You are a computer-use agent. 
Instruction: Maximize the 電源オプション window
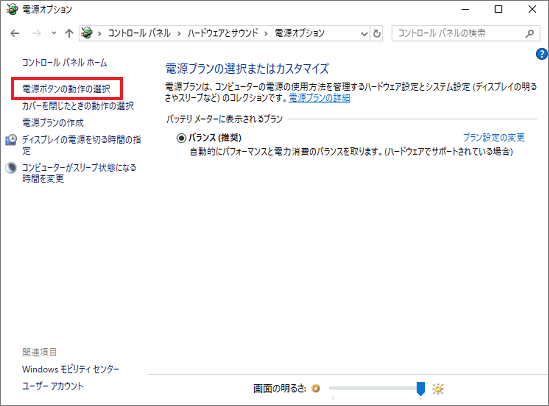point(498,9)
